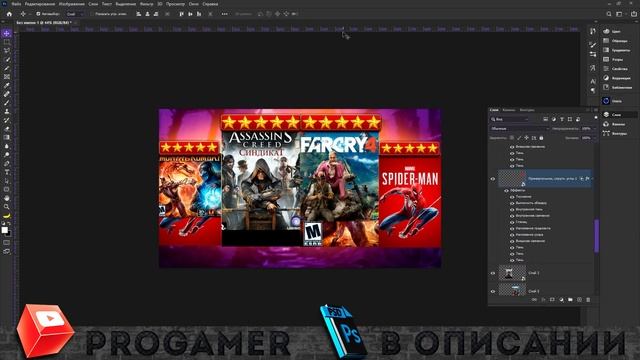The image size is (640, 360).
Task: Switch to the Контуры tab in Layers panel
Action: tap(527, 110)
